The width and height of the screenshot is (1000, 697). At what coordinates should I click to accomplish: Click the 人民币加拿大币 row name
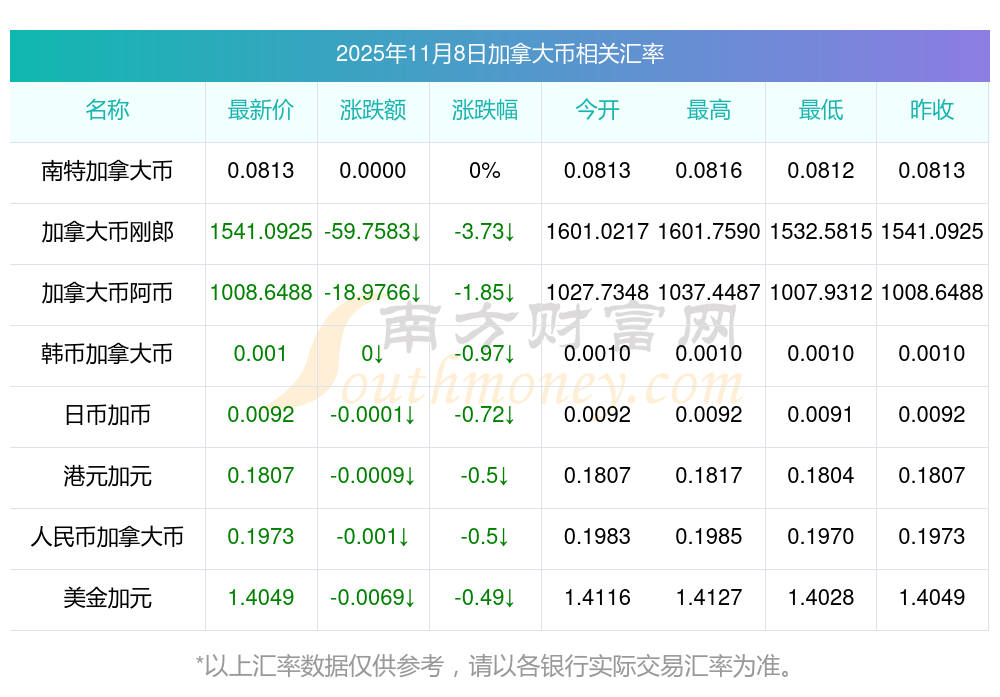point(107,537)
